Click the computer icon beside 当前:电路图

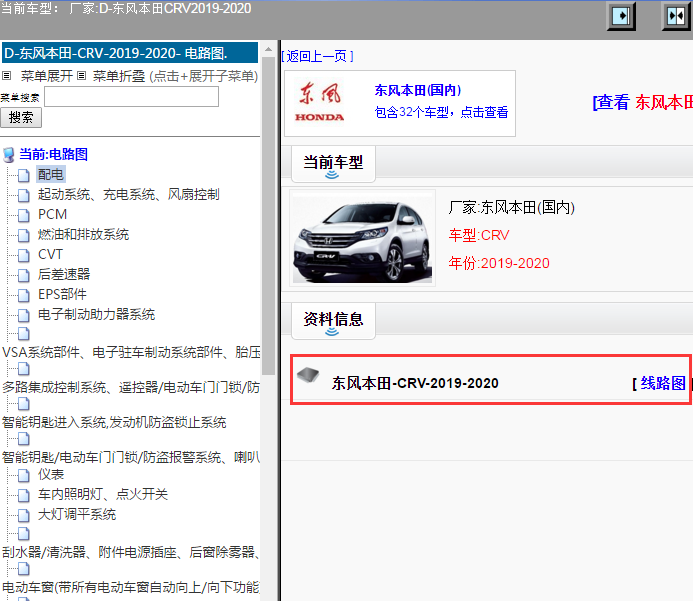click(8, 155)
